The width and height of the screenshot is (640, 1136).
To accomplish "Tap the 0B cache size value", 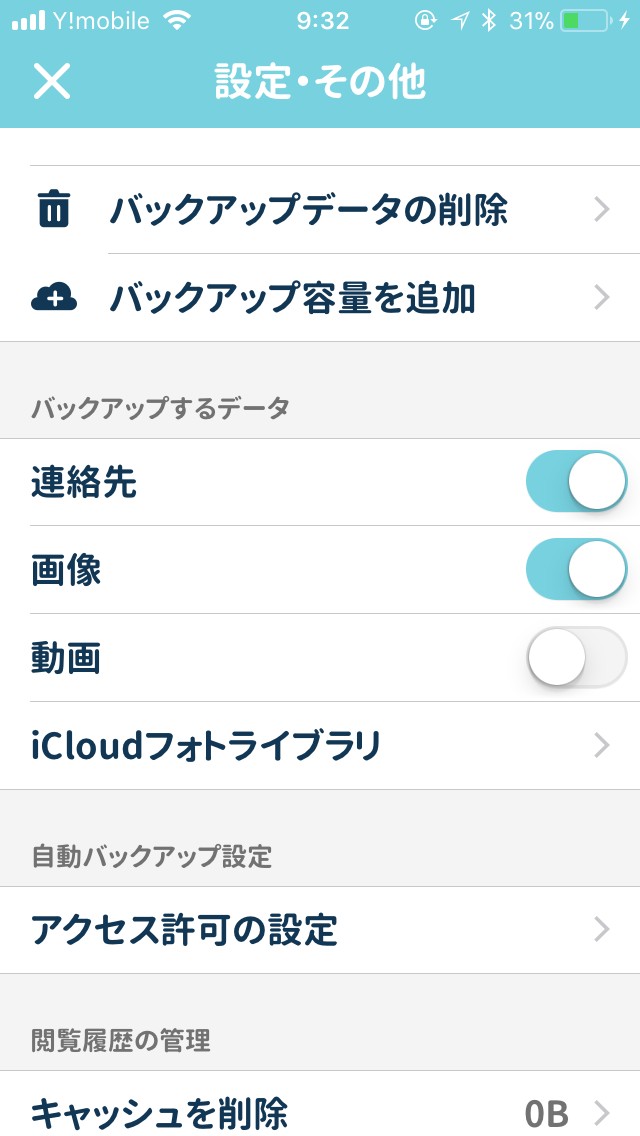I will click(x=546, y=1113).
